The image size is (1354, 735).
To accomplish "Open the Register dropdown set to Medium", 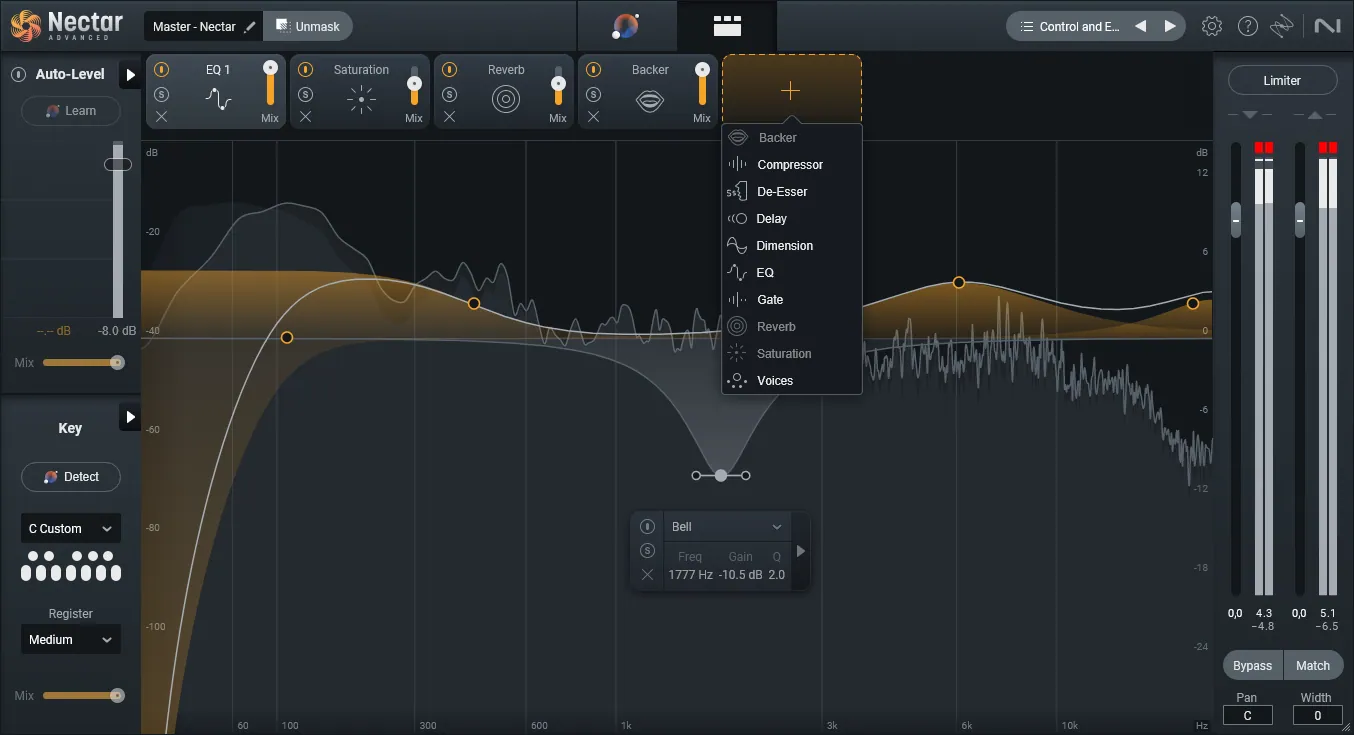I will click(70, 639).
